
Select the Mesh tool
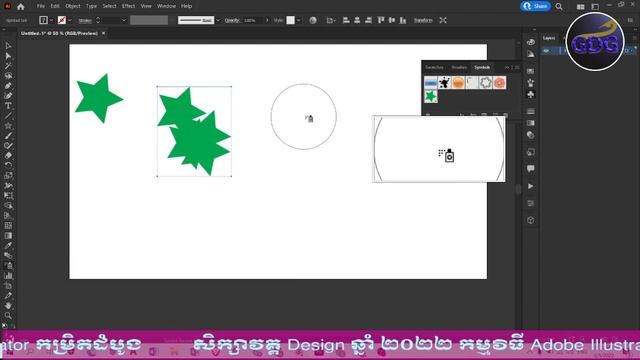pos(8,226)
